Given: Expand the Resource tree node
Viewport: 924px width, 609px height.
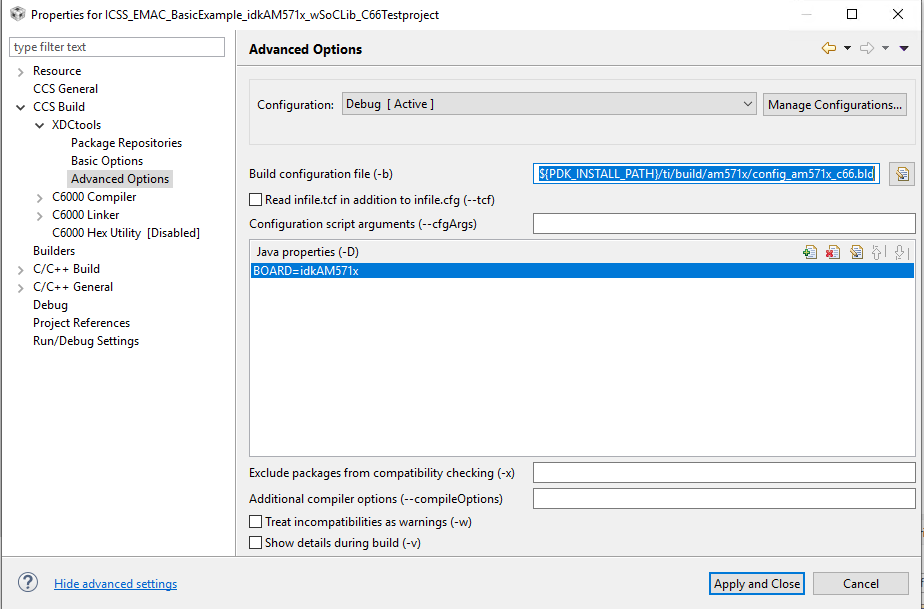Looking at the screenshot, I should [21, 71].
